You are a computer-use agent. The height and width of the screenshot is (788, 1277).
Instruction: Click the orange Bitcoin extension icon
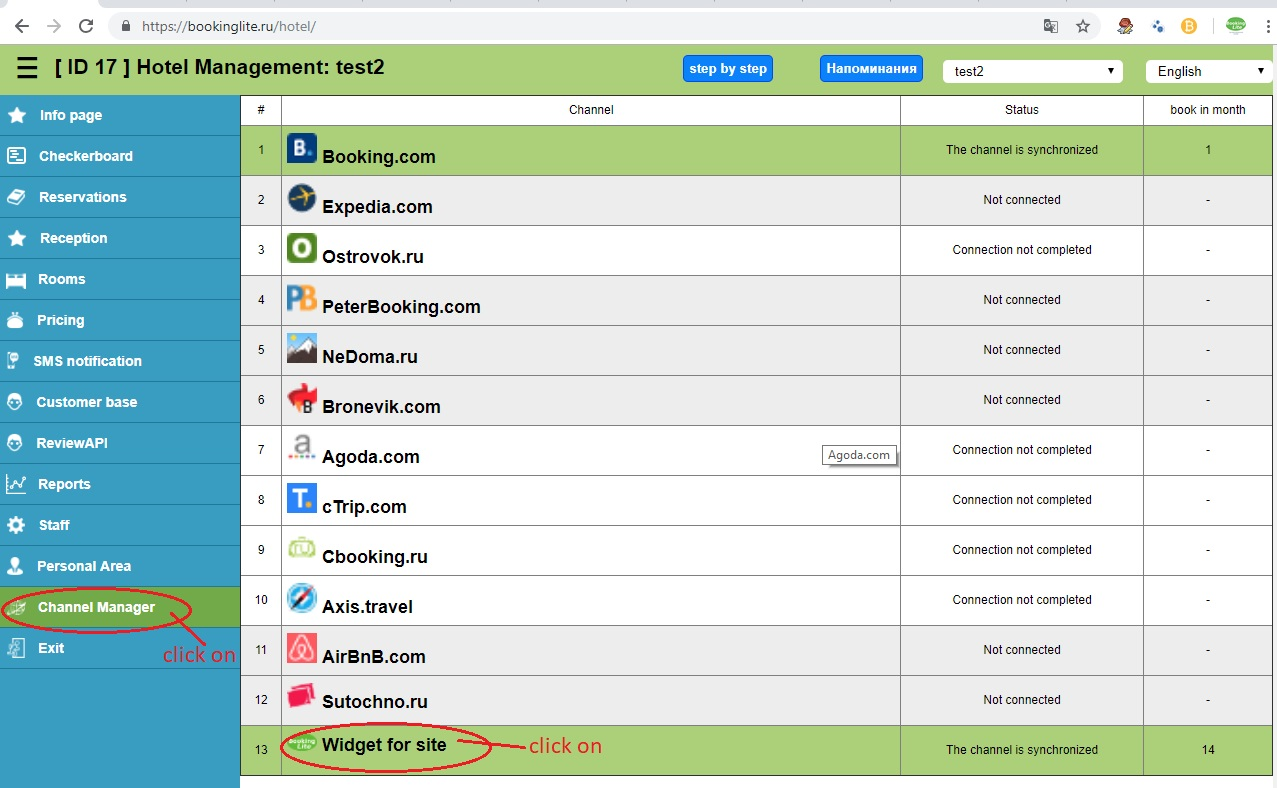tap(1189, 26)
